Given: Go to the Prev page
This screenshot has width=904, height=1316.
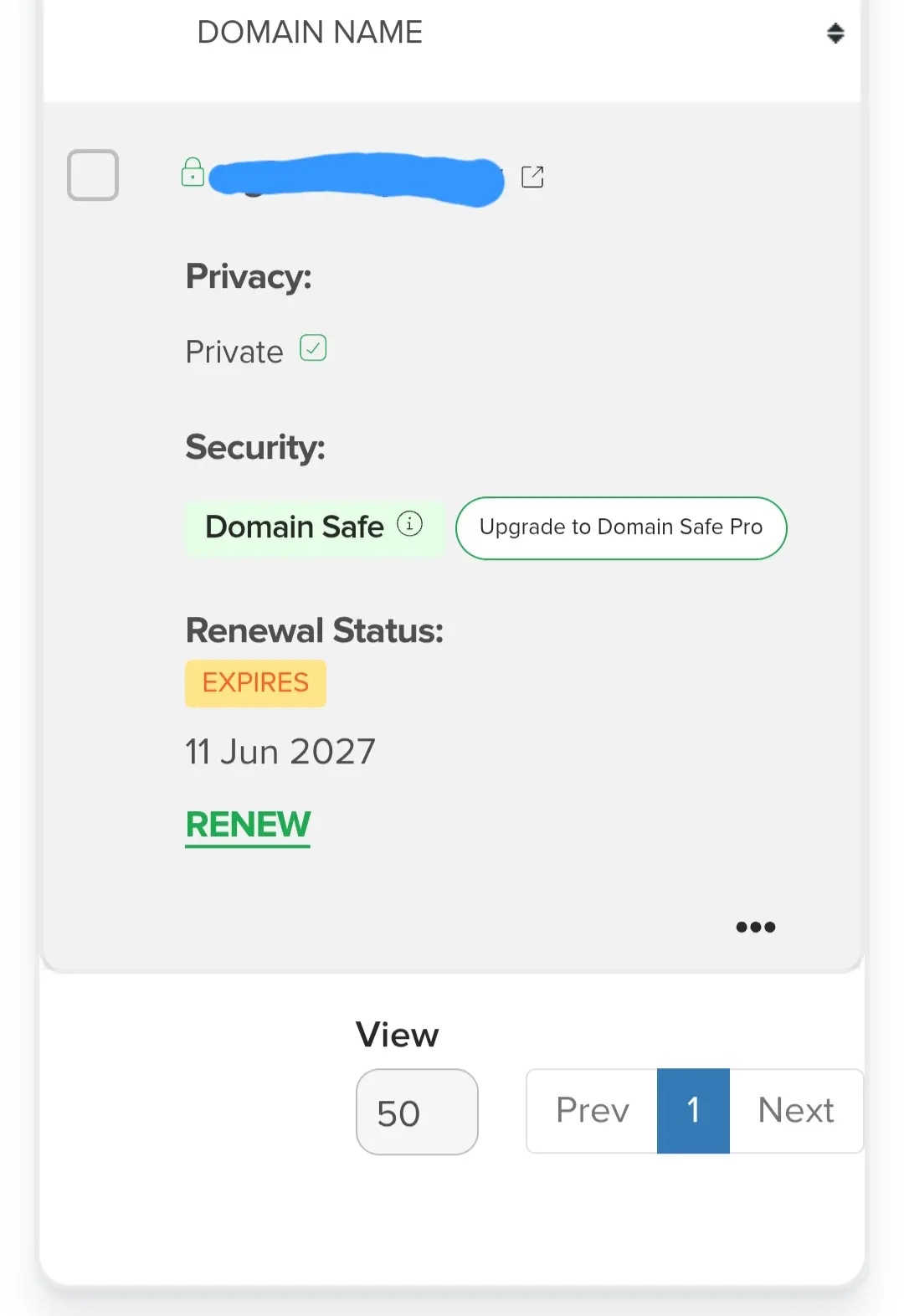Looking at the screenshot, I should (592, 1111).
